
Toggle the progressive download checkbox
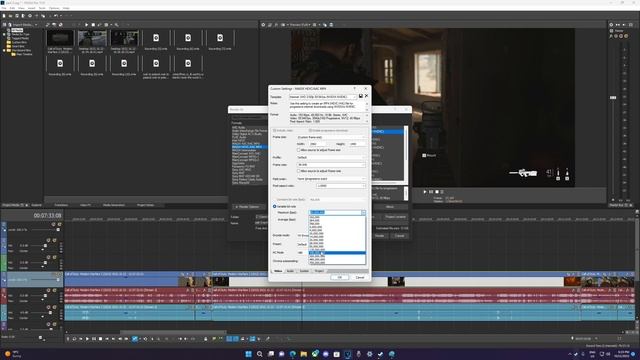[x=310, y=131]
